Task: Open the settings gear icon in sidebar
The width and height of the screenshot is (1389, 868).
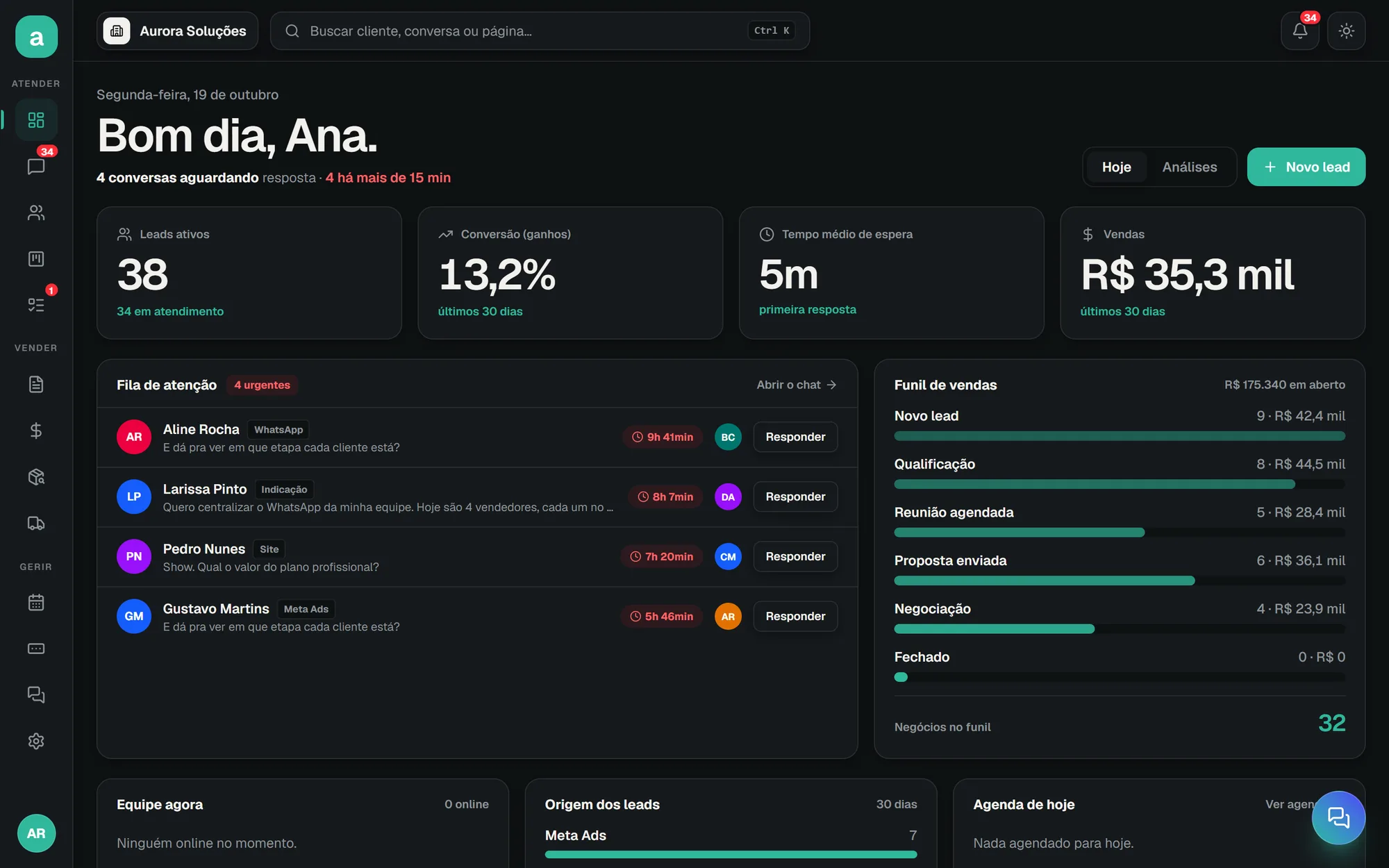Action: [x=36, y=741]
